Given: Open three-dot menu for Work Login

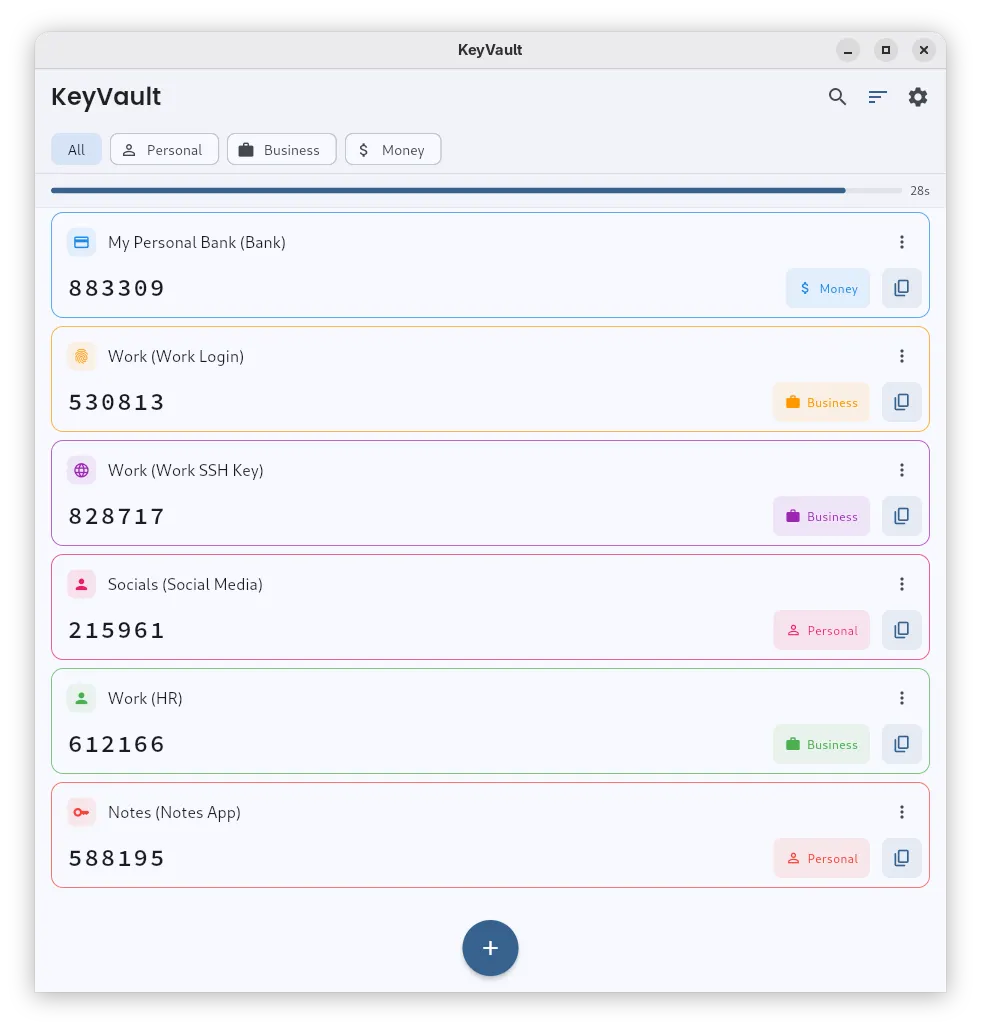Looking at the screenshot, I should pyautogui.click(x=901, y=356).
